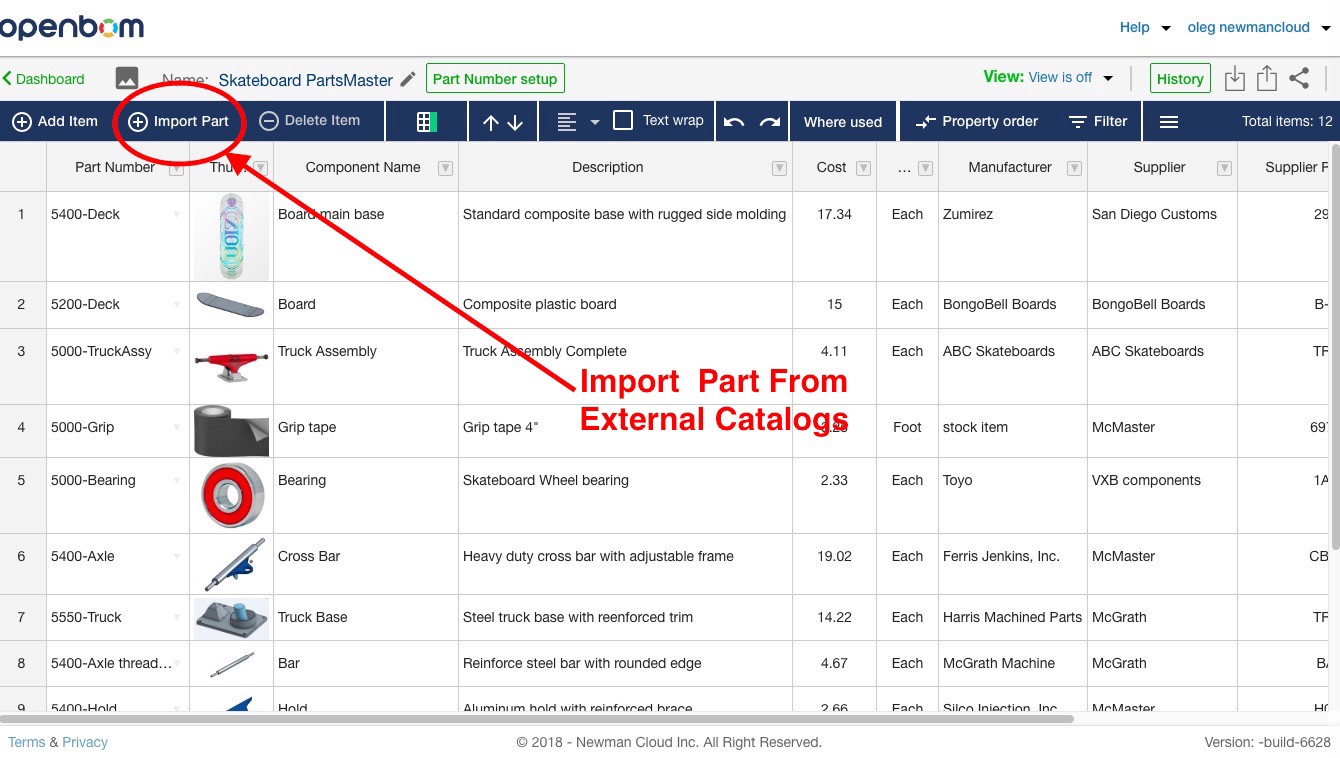Click the download/export icon

(x=1235, y=78)
